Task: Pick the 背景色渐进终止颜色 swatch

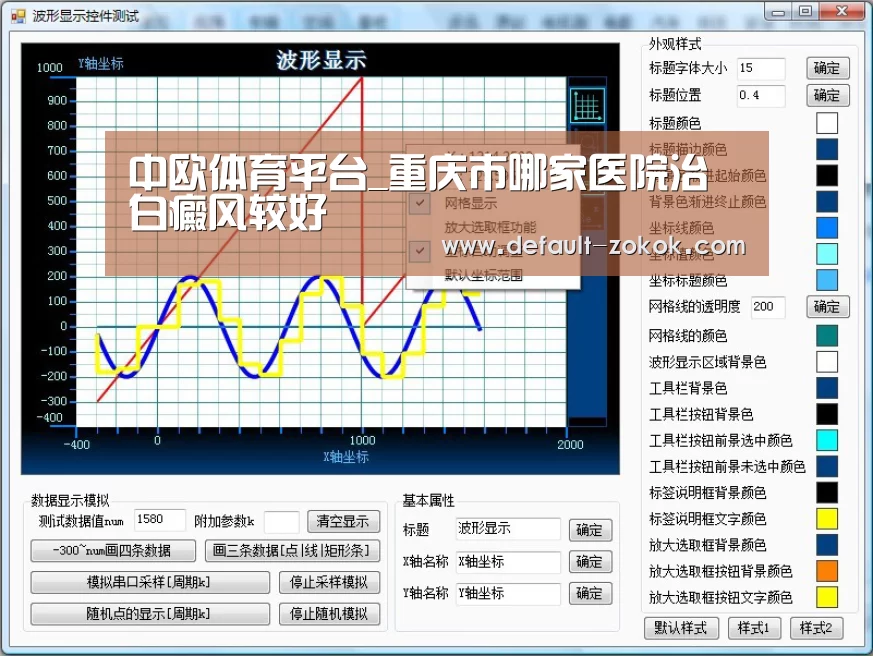Action: click(827, 202)
